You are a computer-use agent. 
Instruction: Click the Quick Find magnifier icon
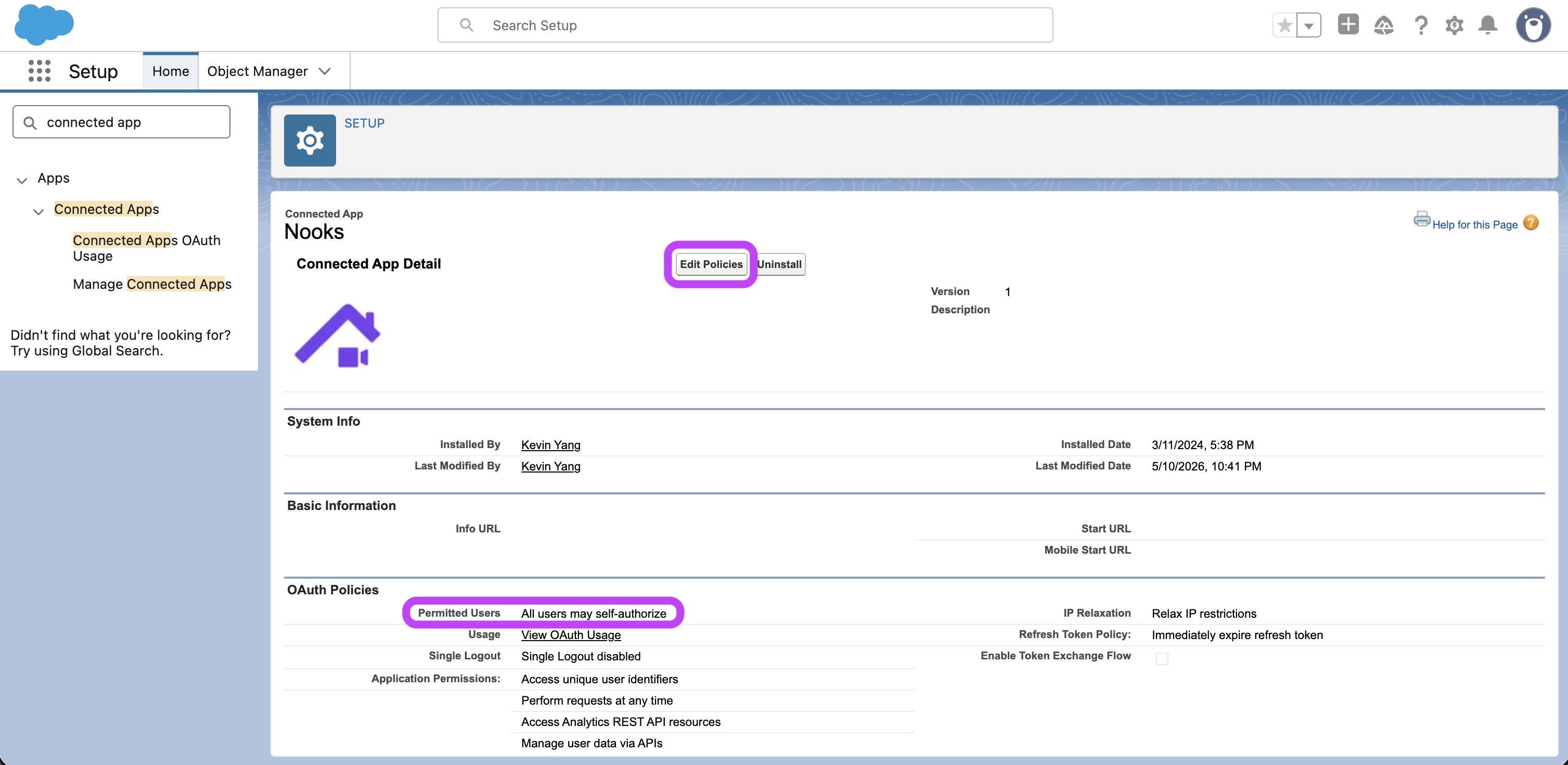point(30,123)
